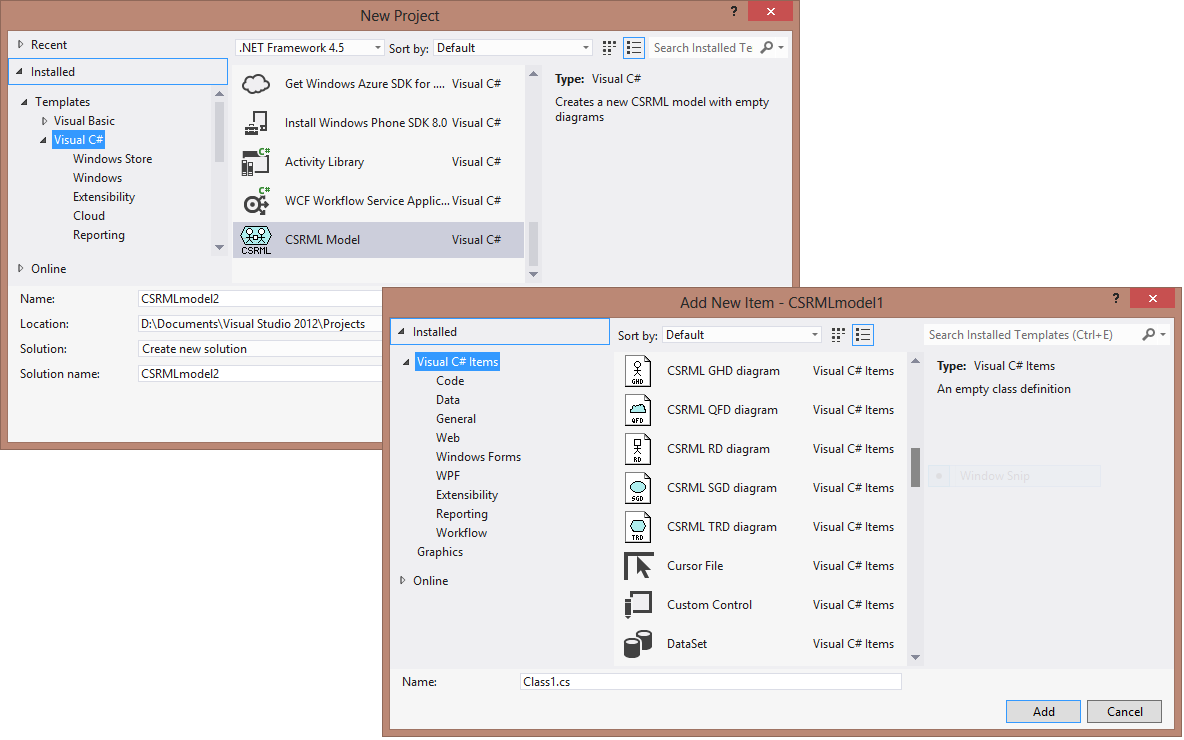The width and height of the screenshot is (1184, 740).
Task: Click the search magnifier in New Project dialog
Action: pos(766,48)
